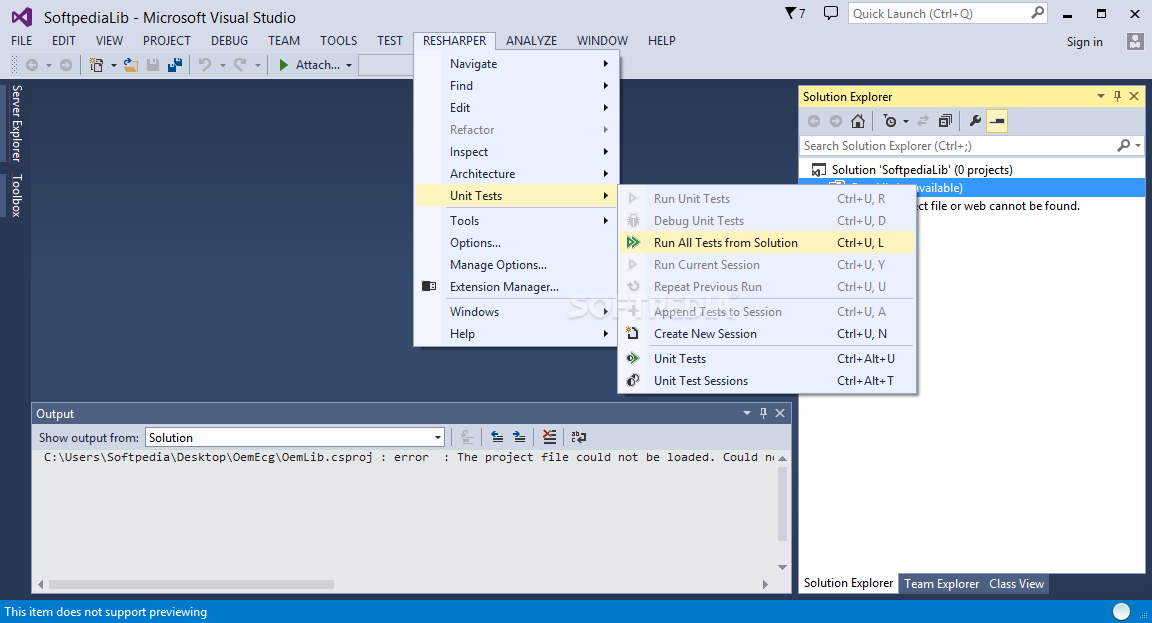Screen dimensions: 1152x623
Task: Click Output vertical scrollbar down arrow
Action: tap(782, 567)
